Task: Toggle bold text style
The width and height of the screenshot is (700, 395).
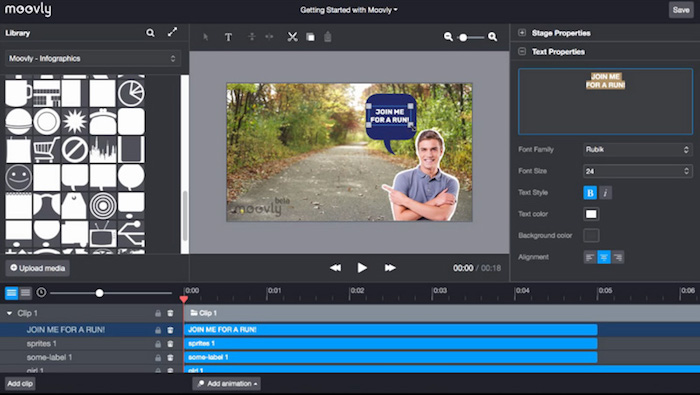Action: [x=590, y=193]
